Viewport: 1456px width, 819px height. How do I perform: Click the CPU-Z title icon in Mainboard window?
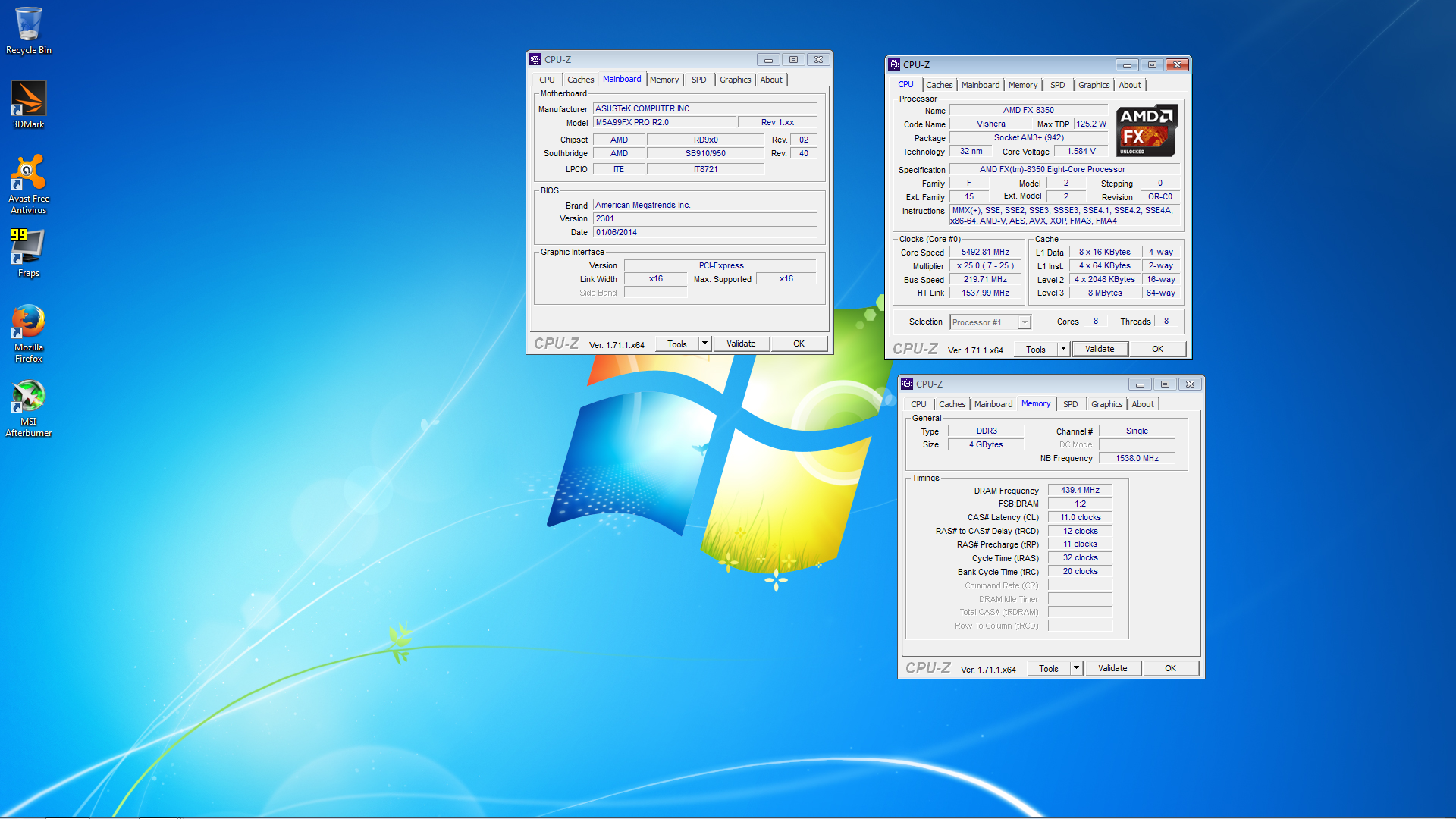pyautogui.click(x=535, y=59)
